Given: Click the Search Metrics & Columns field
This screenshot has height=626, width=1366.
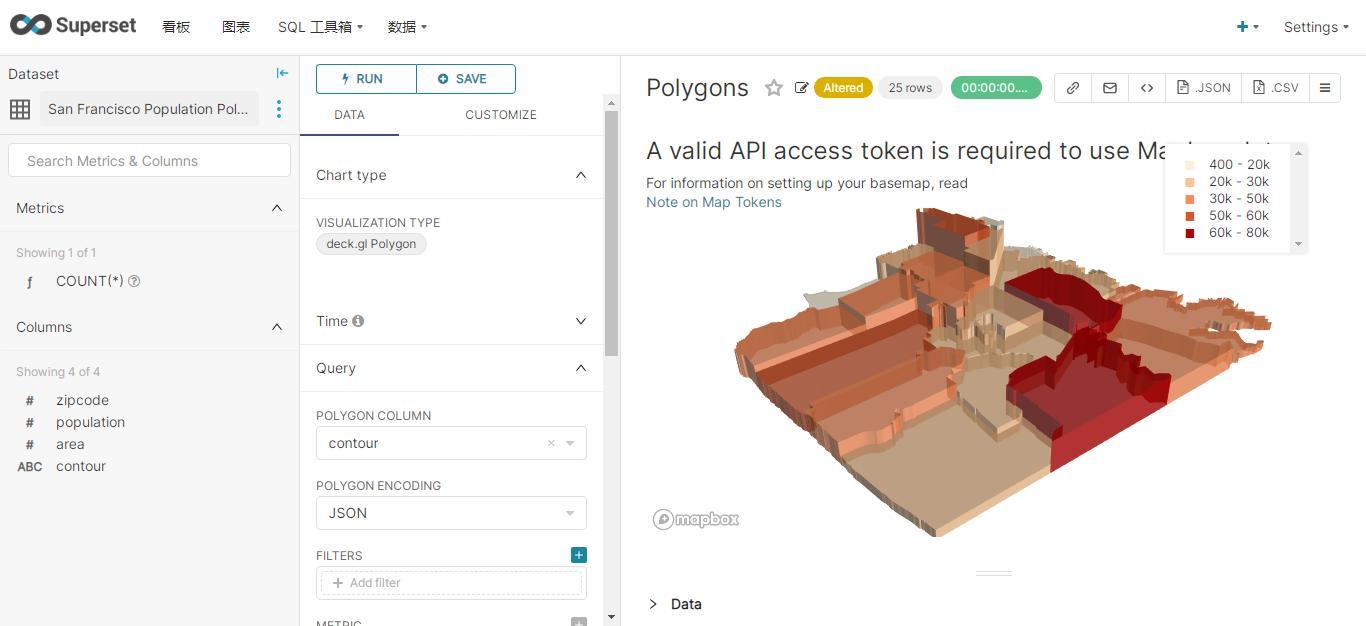Looking at the screenshot, I should pyautogui.click(x=149, y=161).
